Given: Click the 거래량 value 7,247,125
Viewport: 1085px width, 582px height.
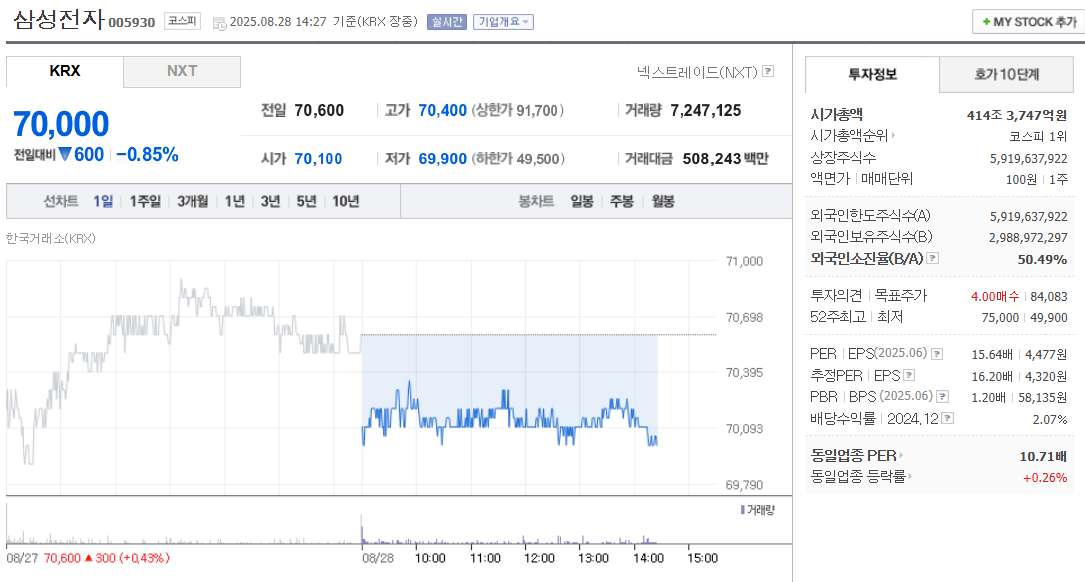Looking at the screenshot, I should tap(706, 111).
